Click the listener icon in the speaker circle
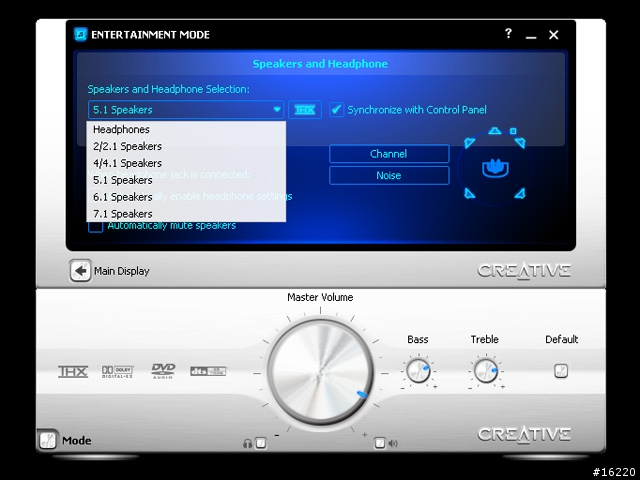 click(x=495, y=168)
